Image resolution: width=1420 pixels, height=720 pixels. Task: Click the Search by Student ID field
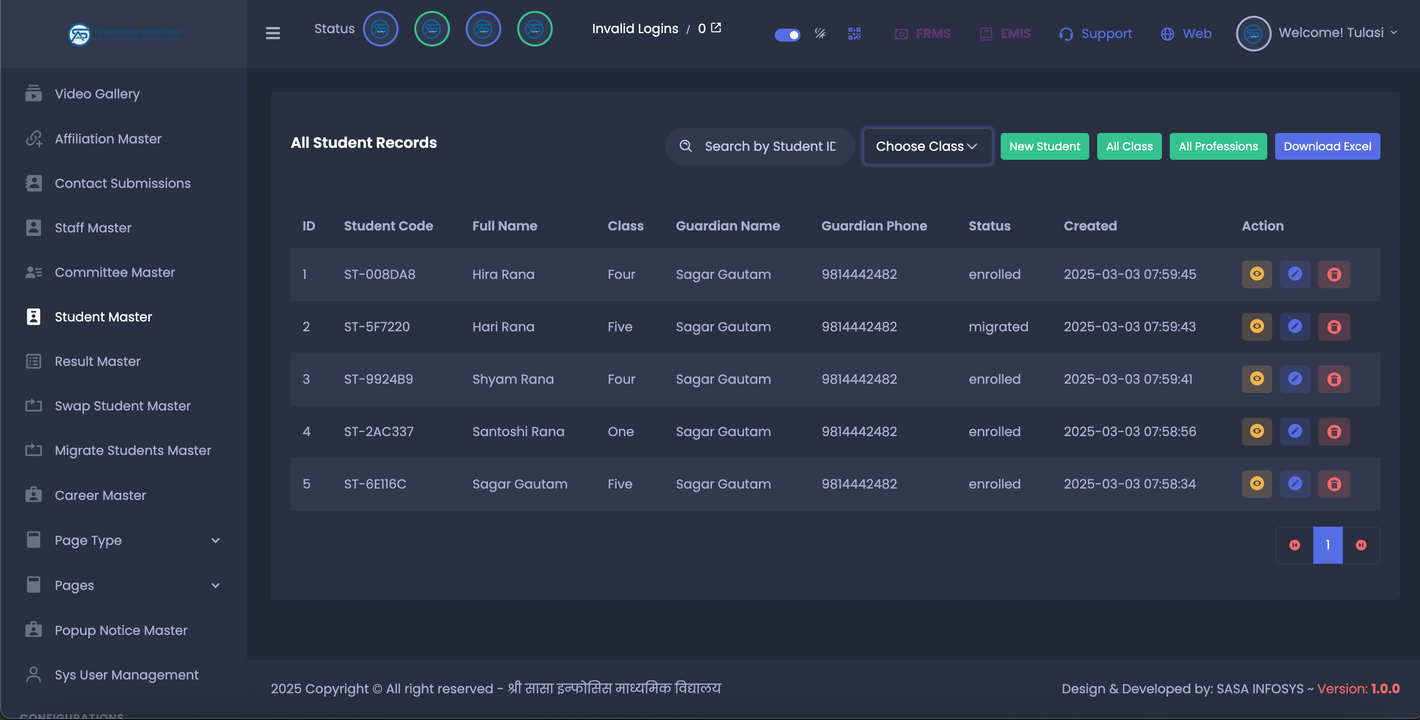[x=769, y=146]
